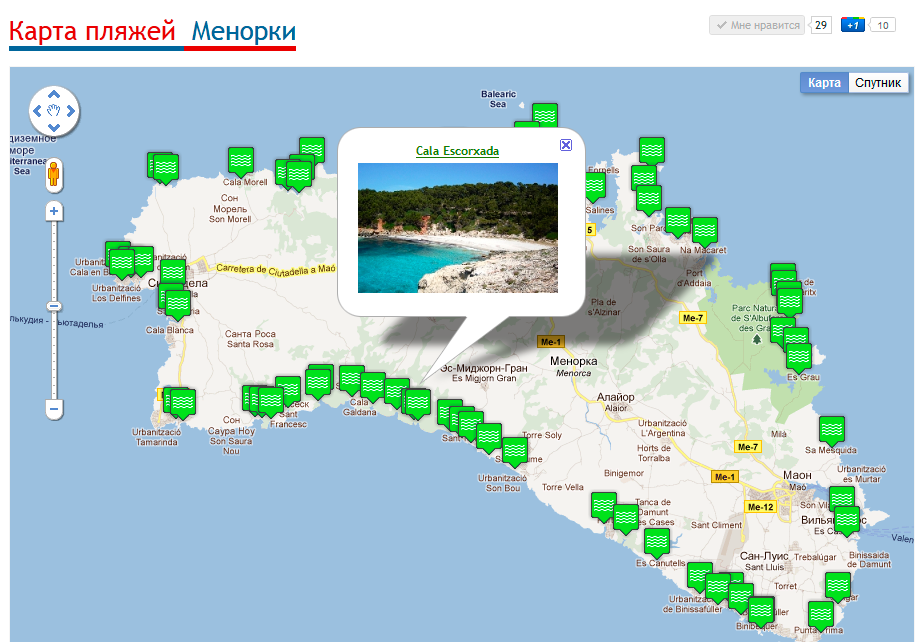
Task: Select the beach marker right of Torret label
Action: point(838,587)
